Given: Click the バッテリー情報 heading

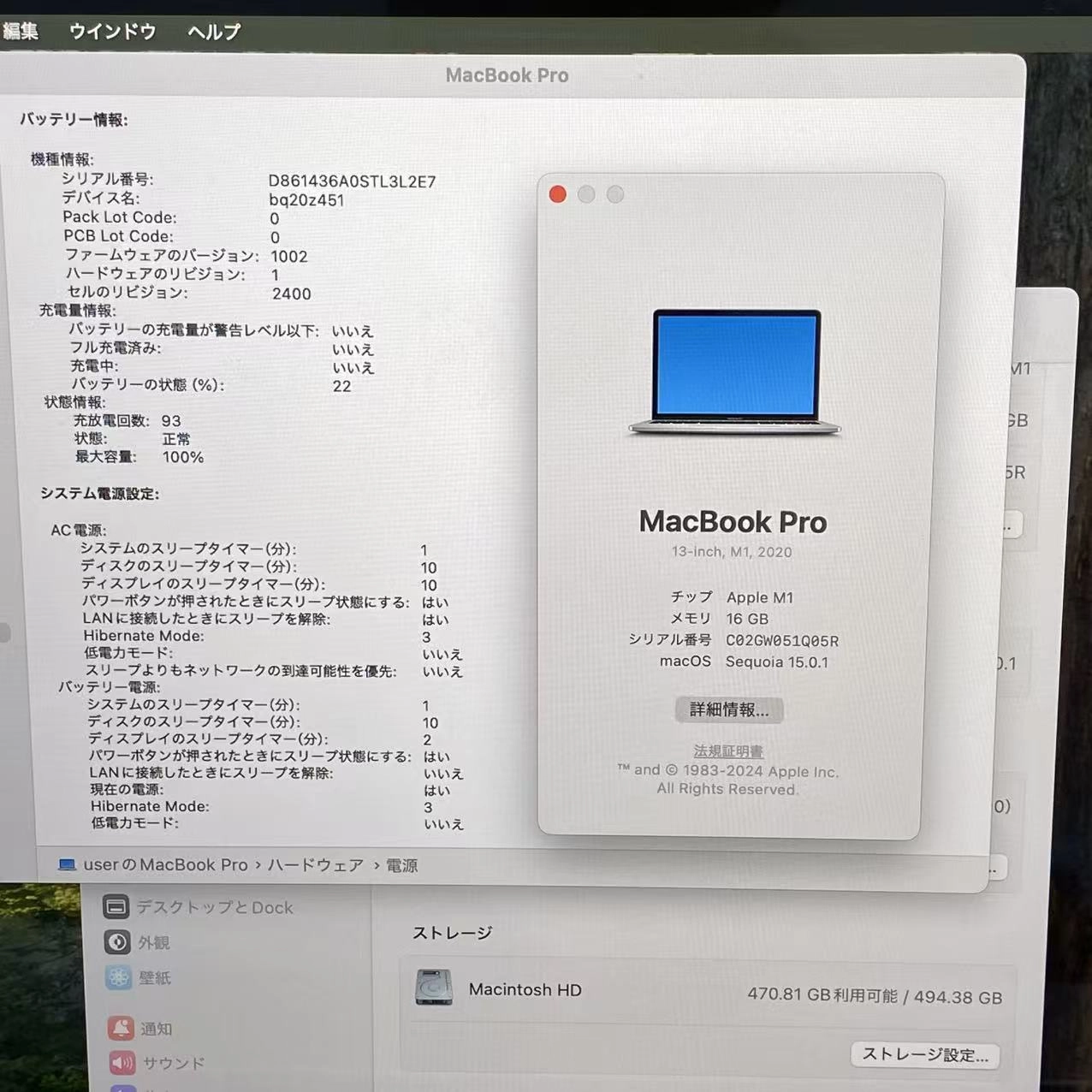Looking at the screenshot, I should (74, 120).
